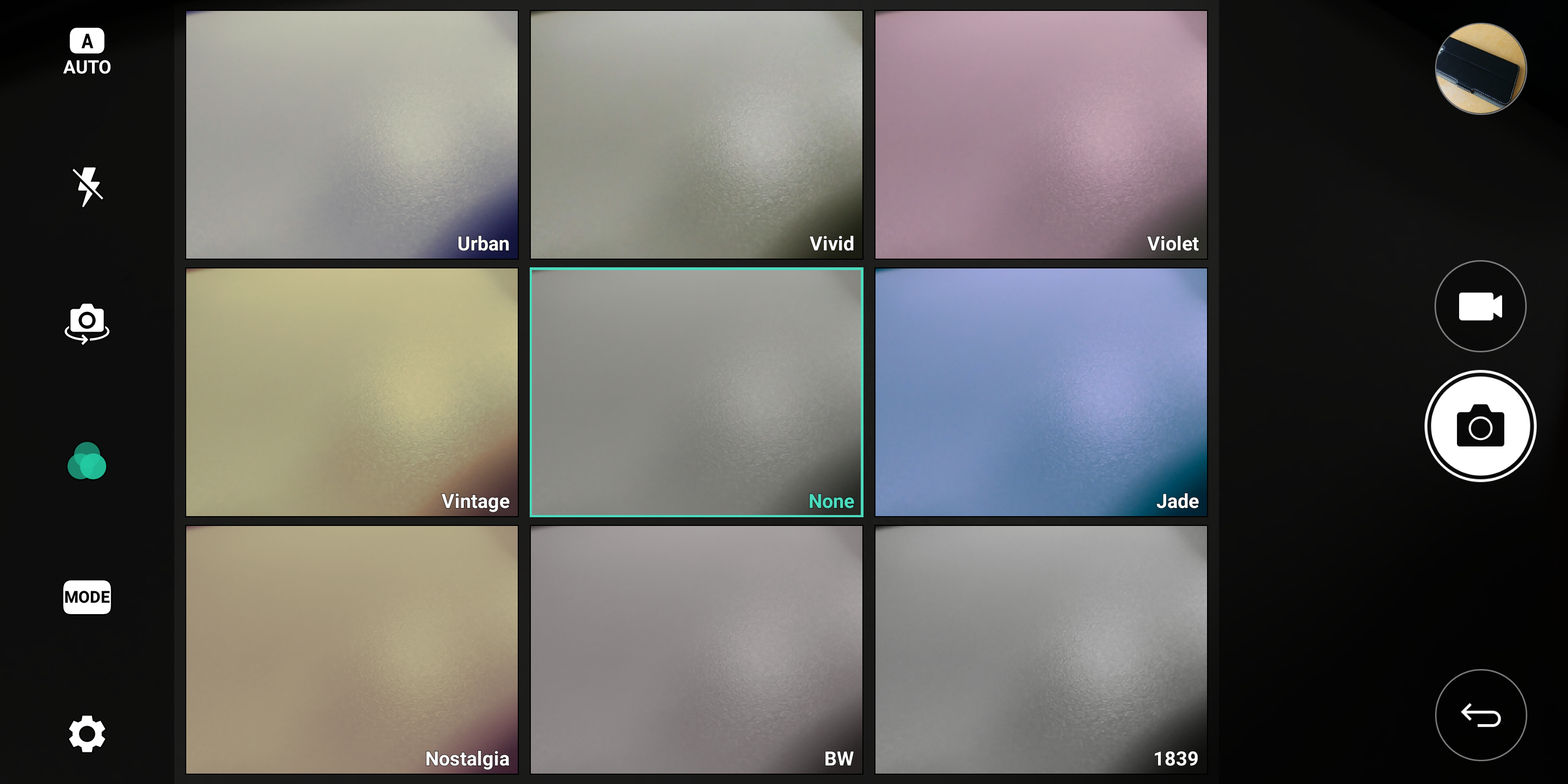Viewport: 1568px width, 784px height.
Task: Choose the Violet filter tile
Action: (x=1041, y=134)
